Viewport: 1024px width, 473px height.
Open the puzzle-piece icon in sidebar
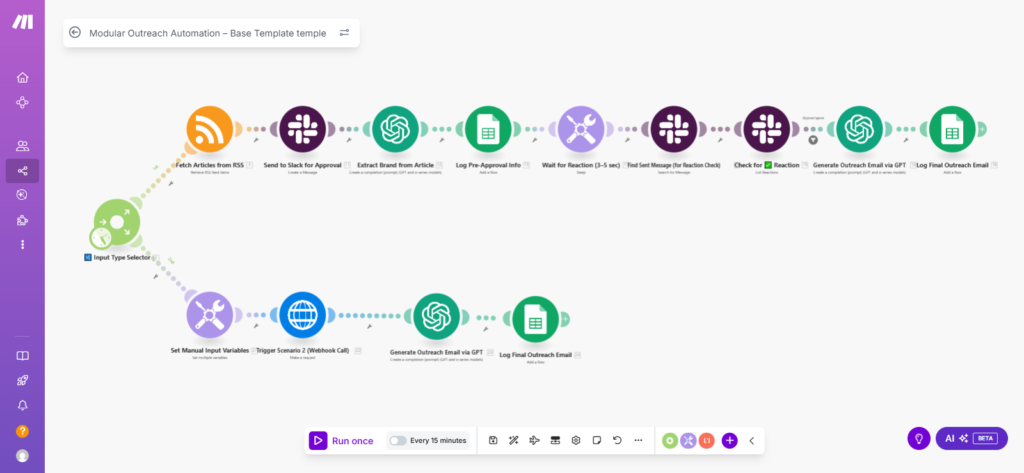coord(22,220)
